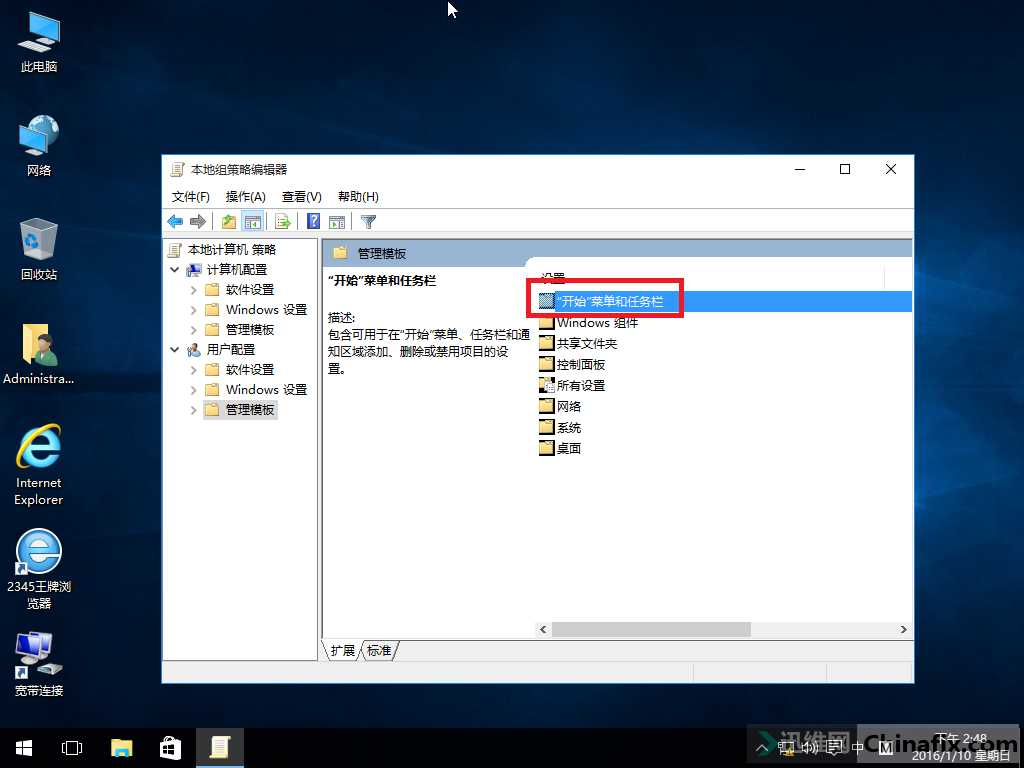Click the Forward arrow toolbar icon

[198, 221]
